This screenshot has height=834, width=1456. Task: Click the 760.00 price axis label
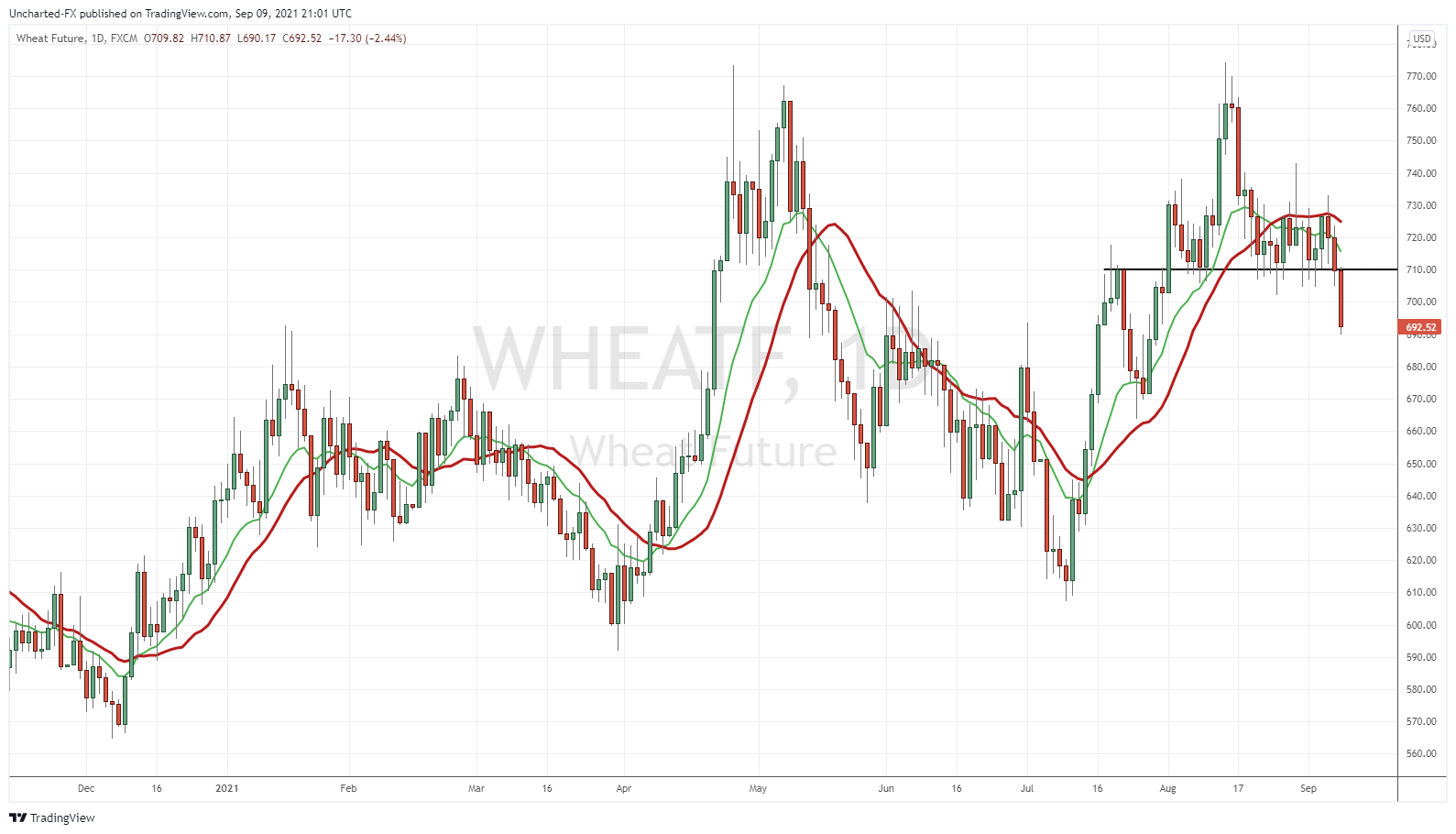pos(1421,108)
